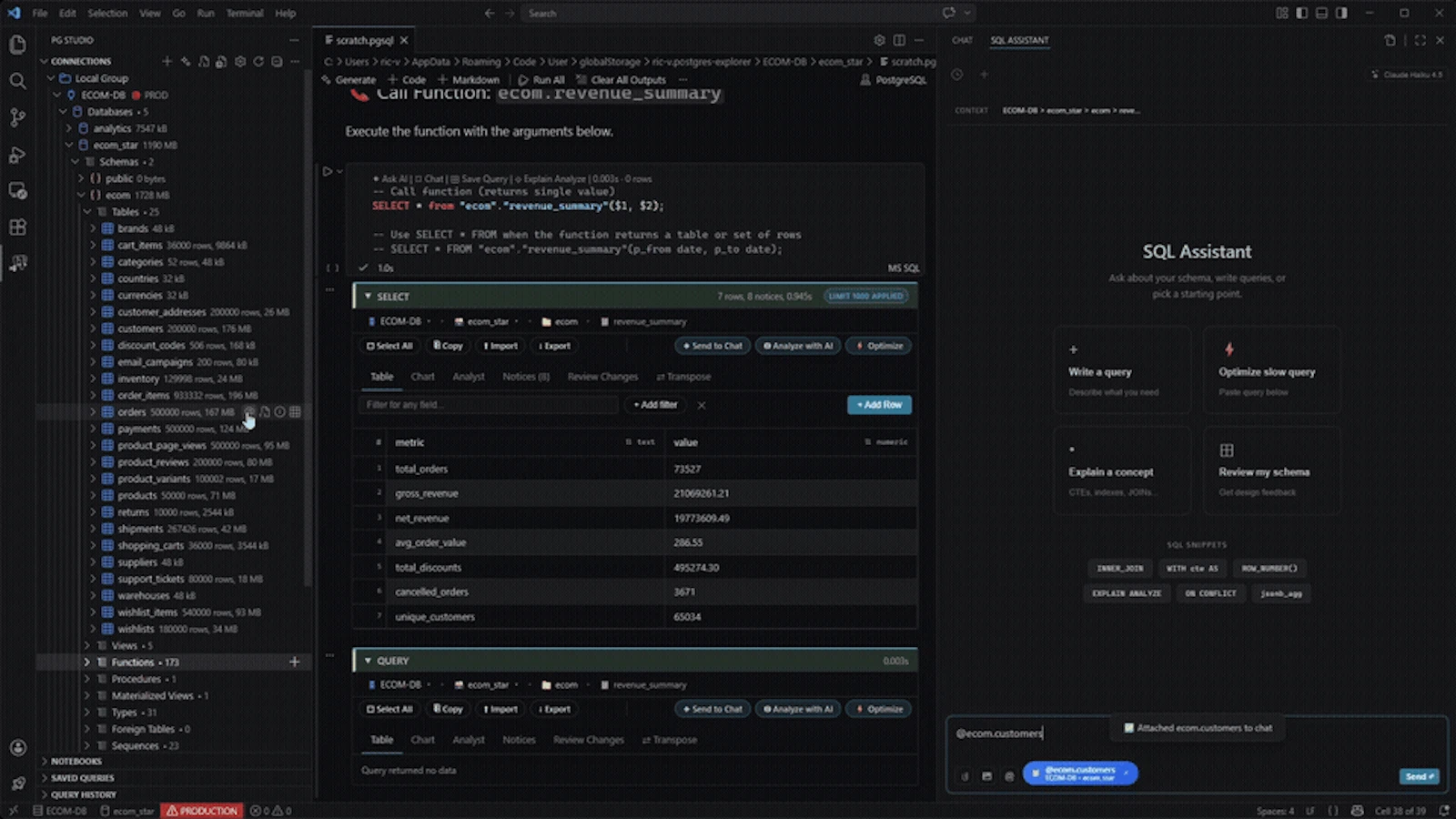Click the notebook settings gear icon
The image size is (1456, 819).
(x=879, y=40)
